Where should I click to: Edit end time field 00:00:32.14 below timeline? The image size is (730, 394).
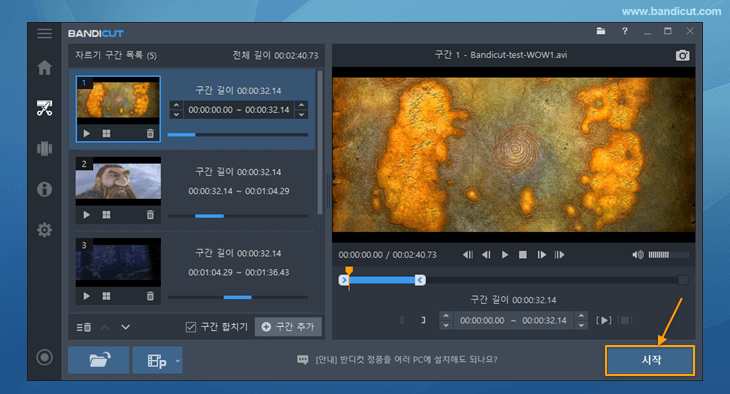(544, 320)
